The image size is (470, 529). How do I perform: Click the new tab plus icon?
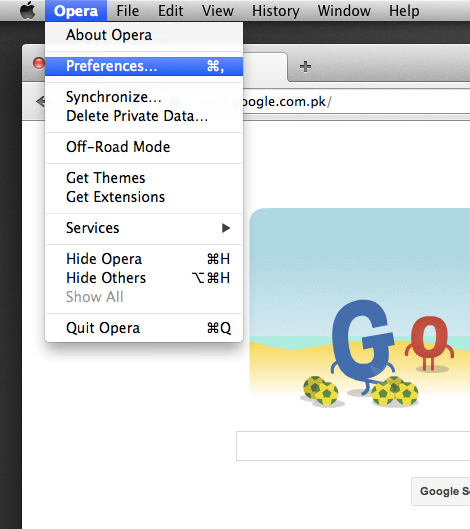click(x=305, y=66)
